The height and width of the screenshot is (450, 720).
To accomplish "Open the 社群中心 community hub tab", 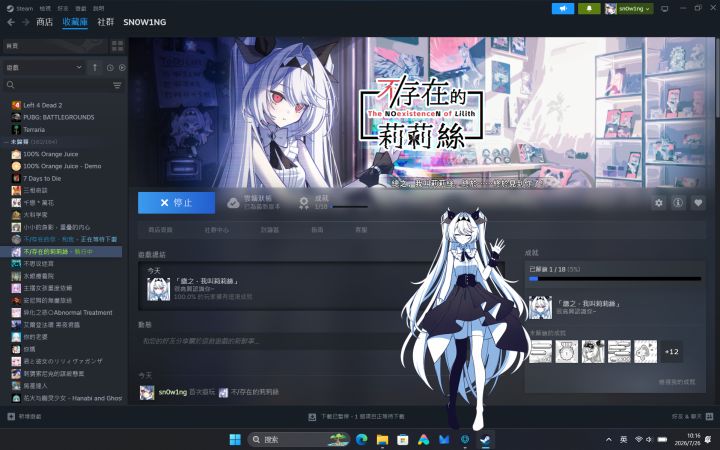I will pyautogui.click(x=216, y=230).
